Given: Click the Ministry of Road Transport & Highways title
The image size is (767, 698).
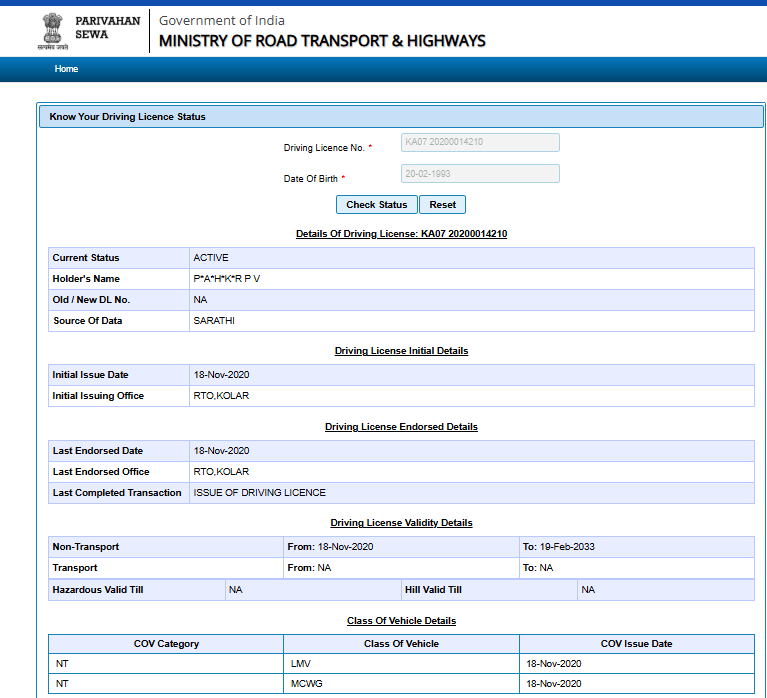Looking at the screenshot, I should tap(322, 41).
